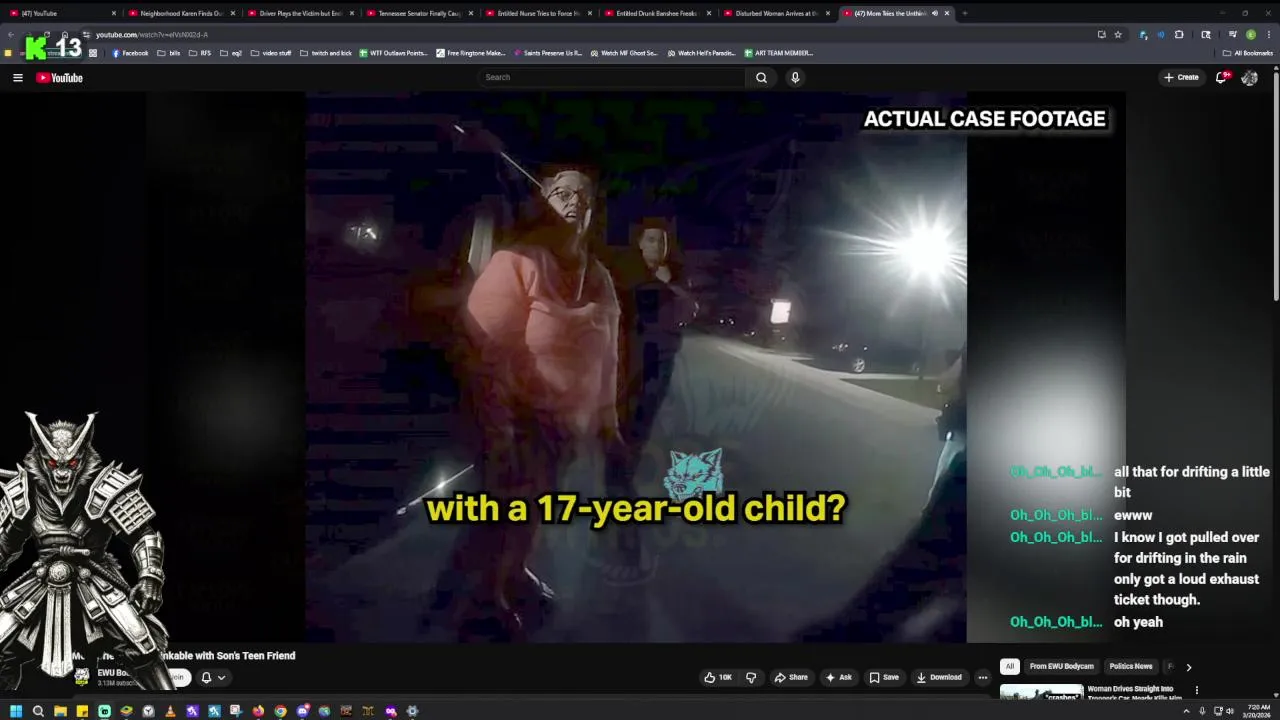Open the video stuff bookmark folder
This screenshot has height=720, width=1280.
[271, 53]
